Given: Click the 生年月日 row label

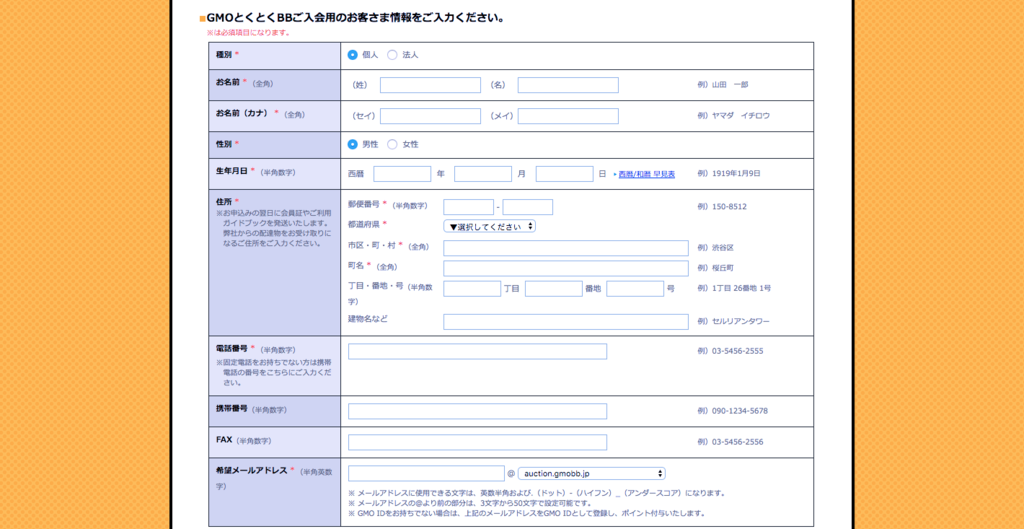Looking at the screenshot, I should (232, 171).
